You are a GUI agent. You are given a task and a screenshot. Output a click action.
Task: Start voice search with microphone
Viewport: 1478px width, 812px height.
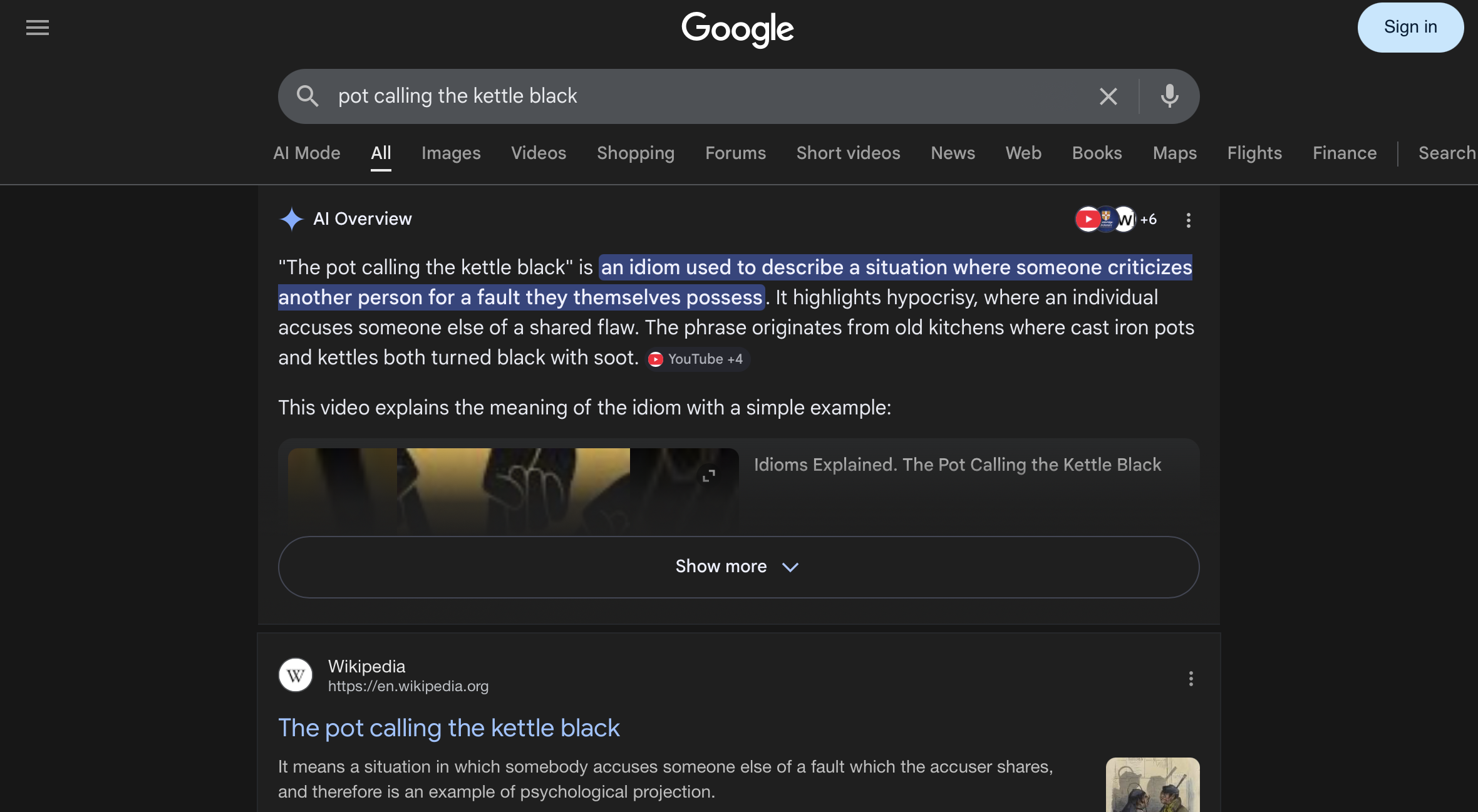click(1169, 96)
